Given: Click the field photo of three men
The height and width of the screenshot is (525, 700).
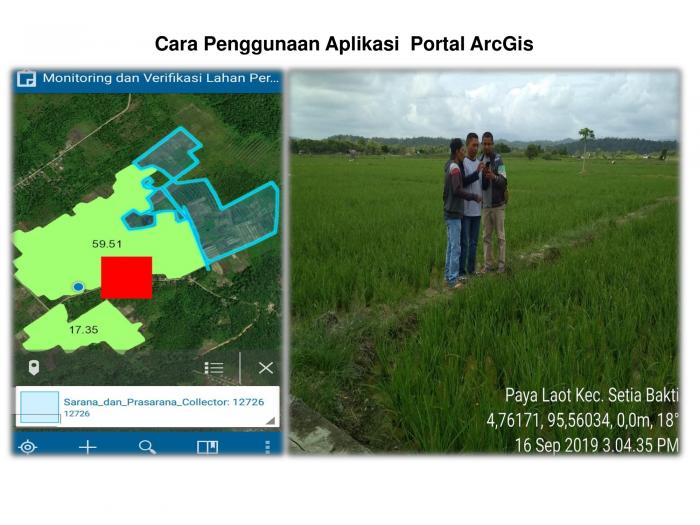Looking at the screenshot, I should pos(484,262).
